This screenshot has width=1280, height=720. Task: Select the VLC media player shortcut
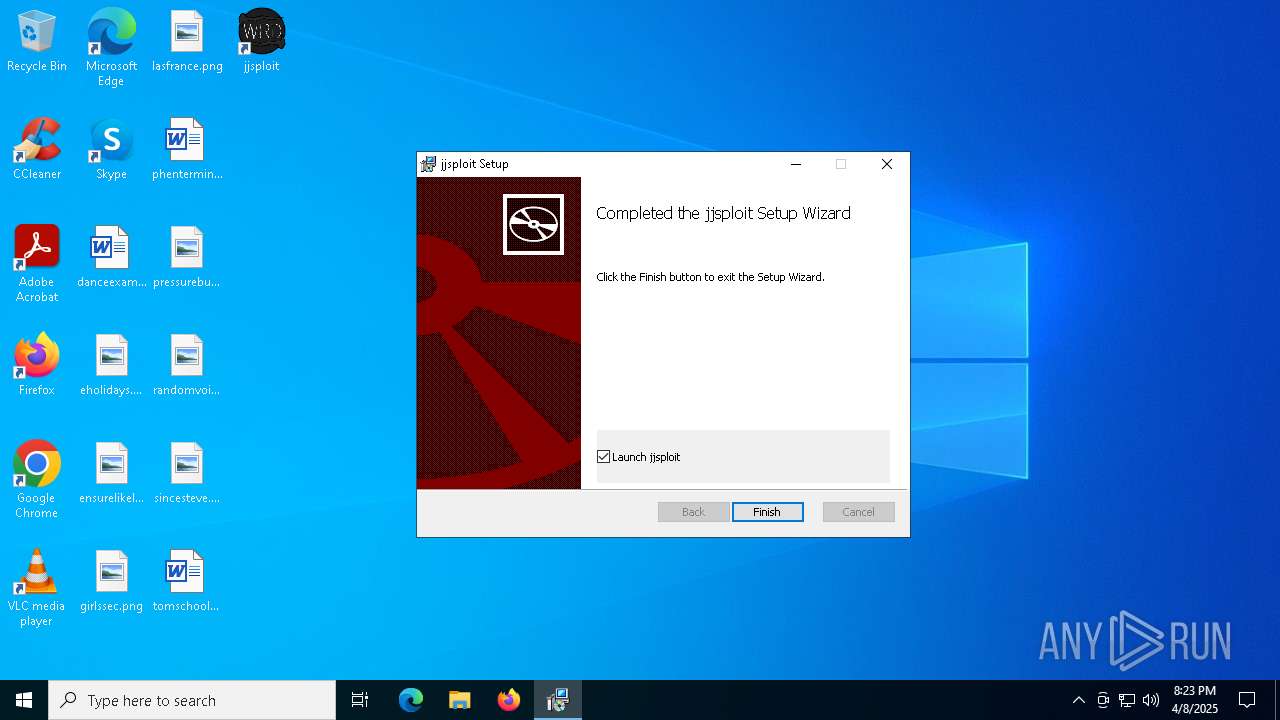coord(37,588)
